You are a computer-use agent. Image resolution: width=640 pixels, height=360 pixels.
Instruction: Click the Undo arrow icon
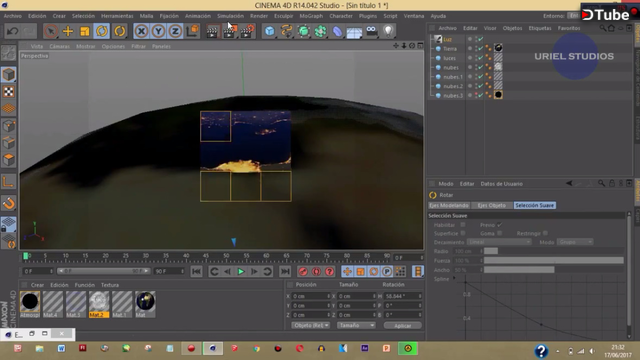13,31
